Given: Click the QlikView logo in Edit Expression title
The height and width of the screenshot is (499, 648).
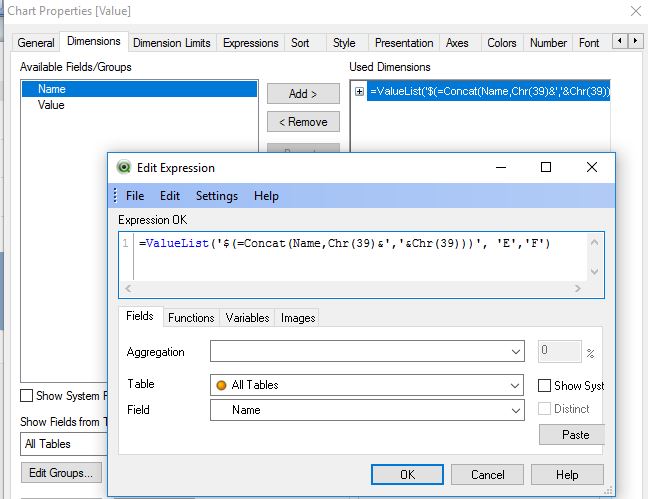Looking at the screenshot, I should [123, 167].
